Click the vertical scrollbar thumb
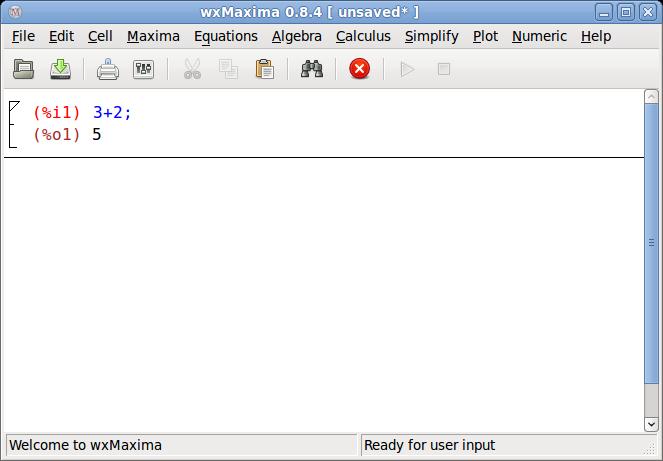The image size is (663, 461). click(651, 243)
